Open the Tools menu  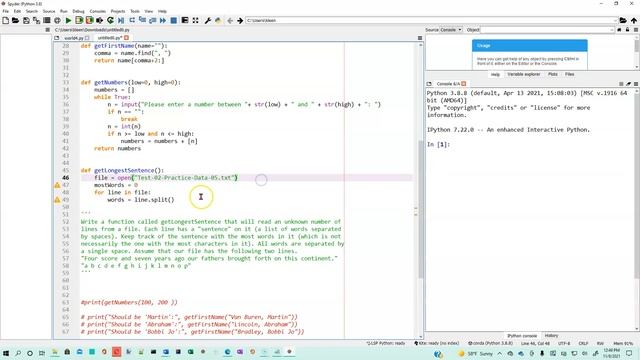coord(135,11)
